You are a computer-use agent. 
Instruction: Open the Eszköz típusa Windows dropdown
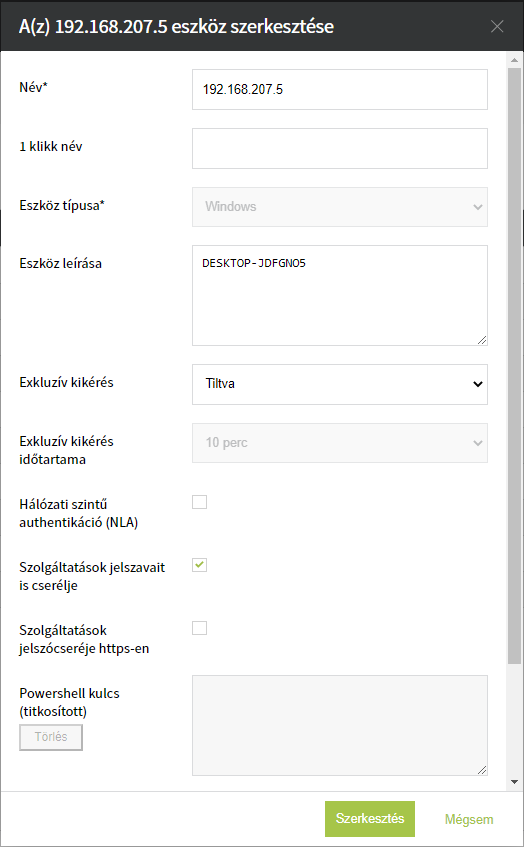[340, 207]
